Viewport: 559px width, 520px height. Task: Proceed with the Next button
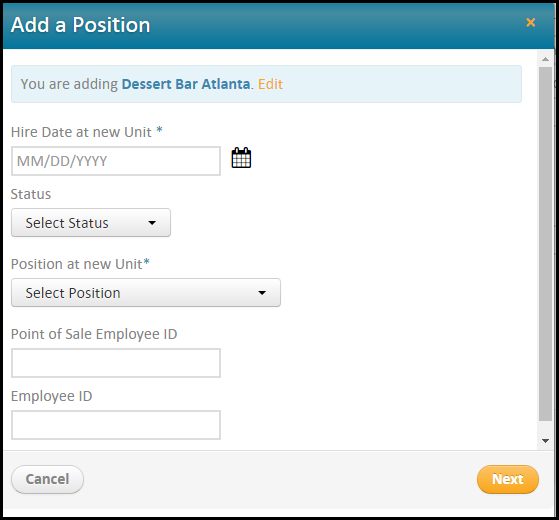point(508,479)
